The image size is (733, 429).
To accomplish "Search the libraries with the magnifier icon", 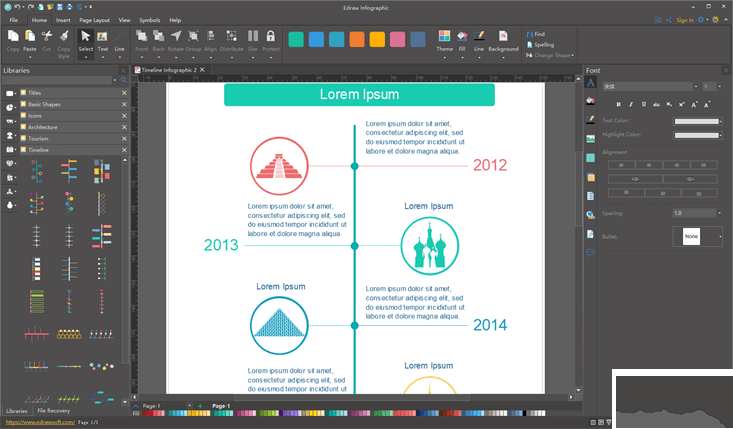I will (x=124, y=80).
